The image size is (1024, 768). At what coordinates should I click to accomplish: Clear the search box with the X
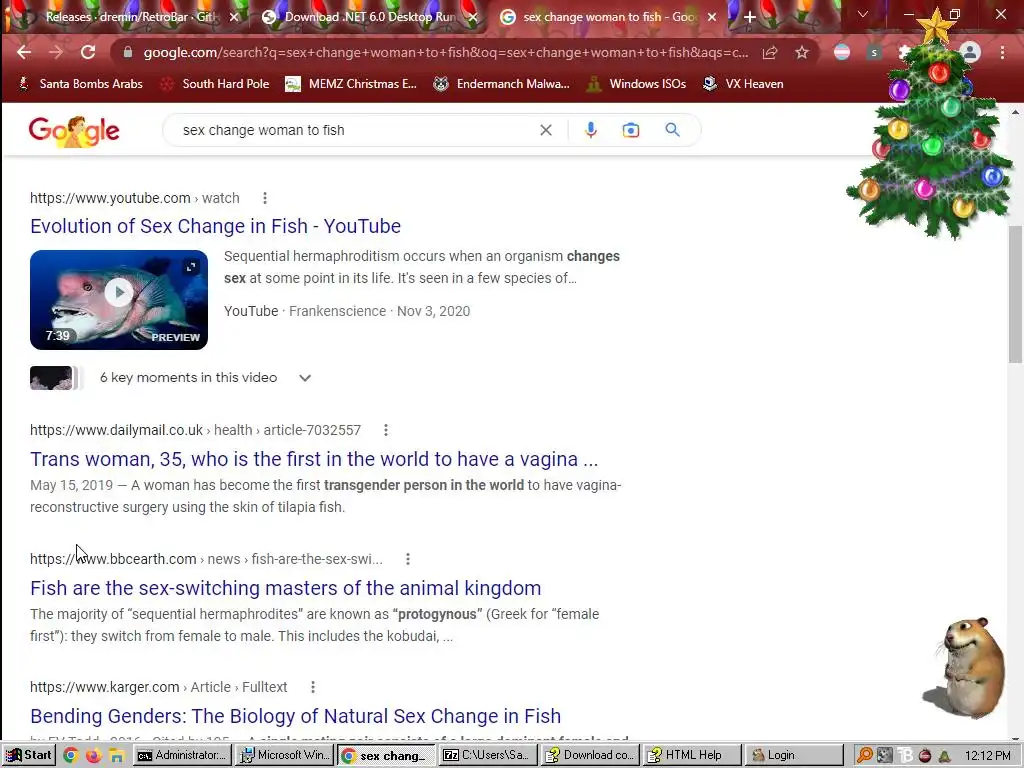point(546,130)
